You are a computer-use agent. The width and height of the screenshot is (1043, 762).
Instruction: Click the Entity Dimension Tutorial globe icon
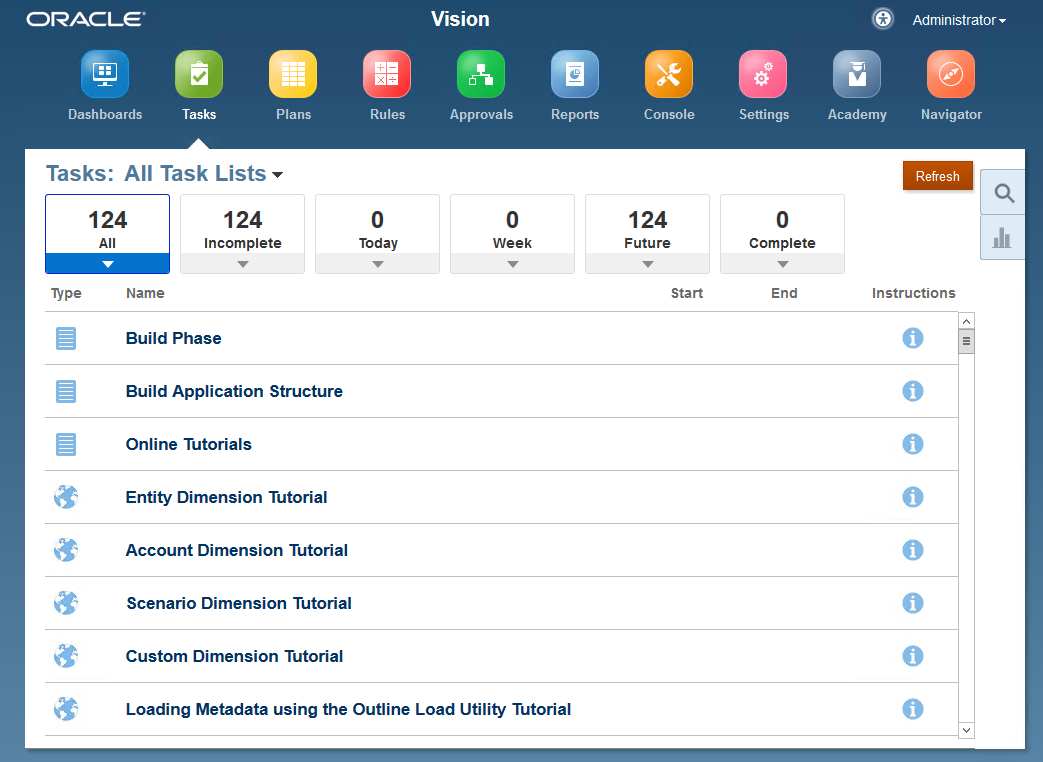point(66,497)
